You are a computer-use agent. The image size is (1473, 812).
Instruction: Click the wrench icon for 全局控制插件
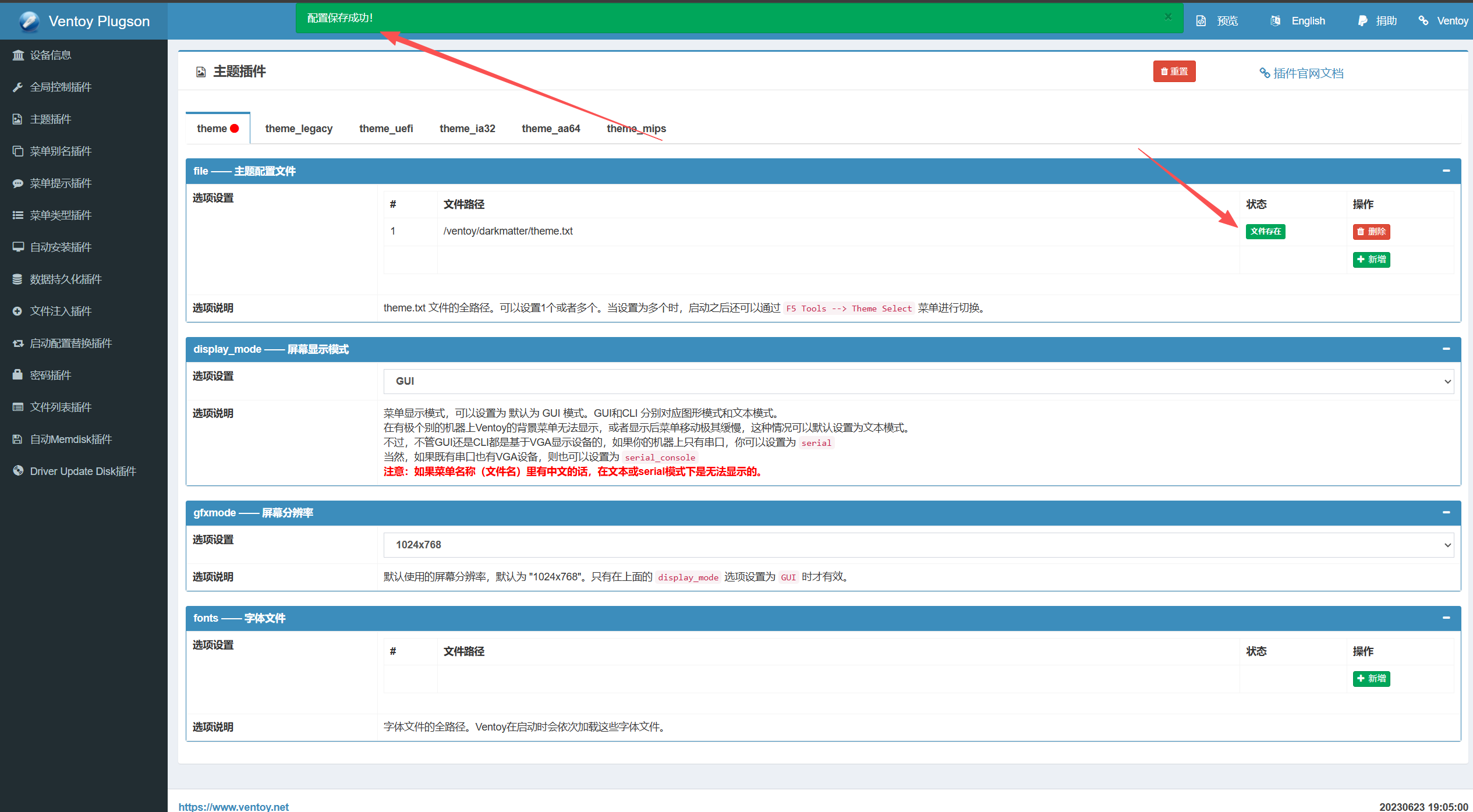(18, 87)
